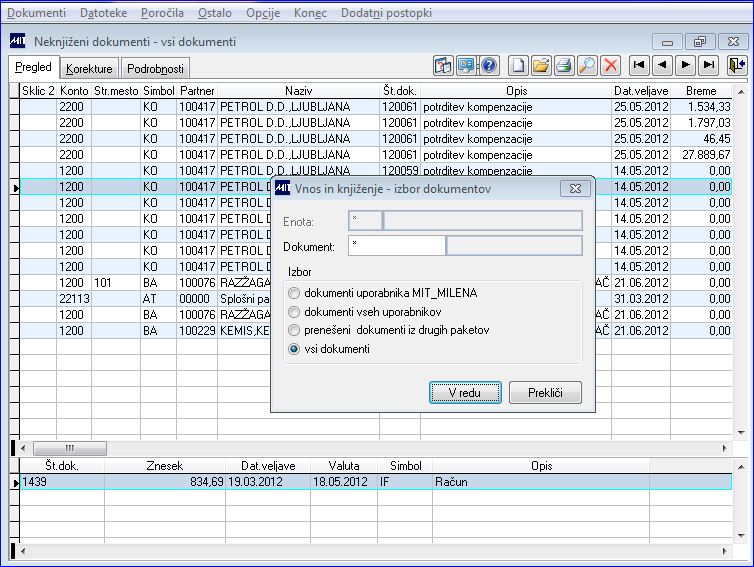Delete the record with the red X icon
This screenshot has height=567, width=754.
[x=610, y=65]
